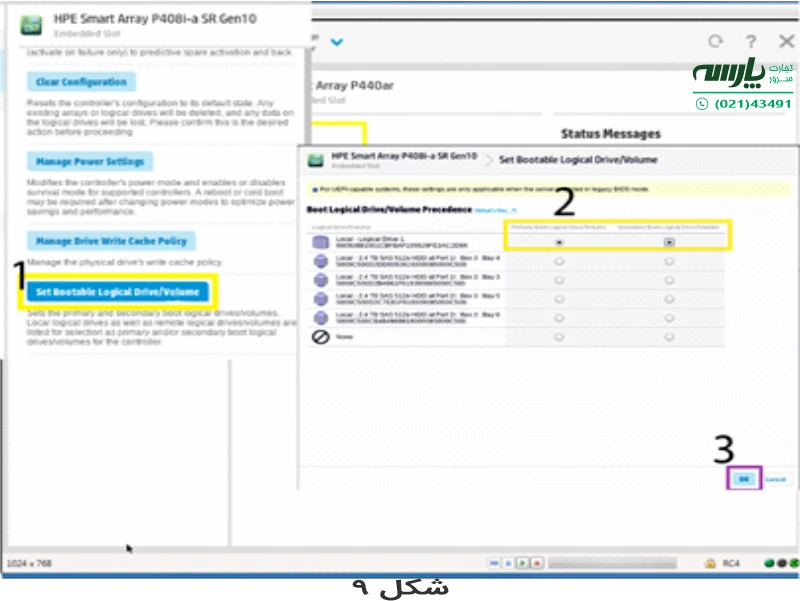Select Bay 4 drive as secondary boot volume

click(669, 261)
